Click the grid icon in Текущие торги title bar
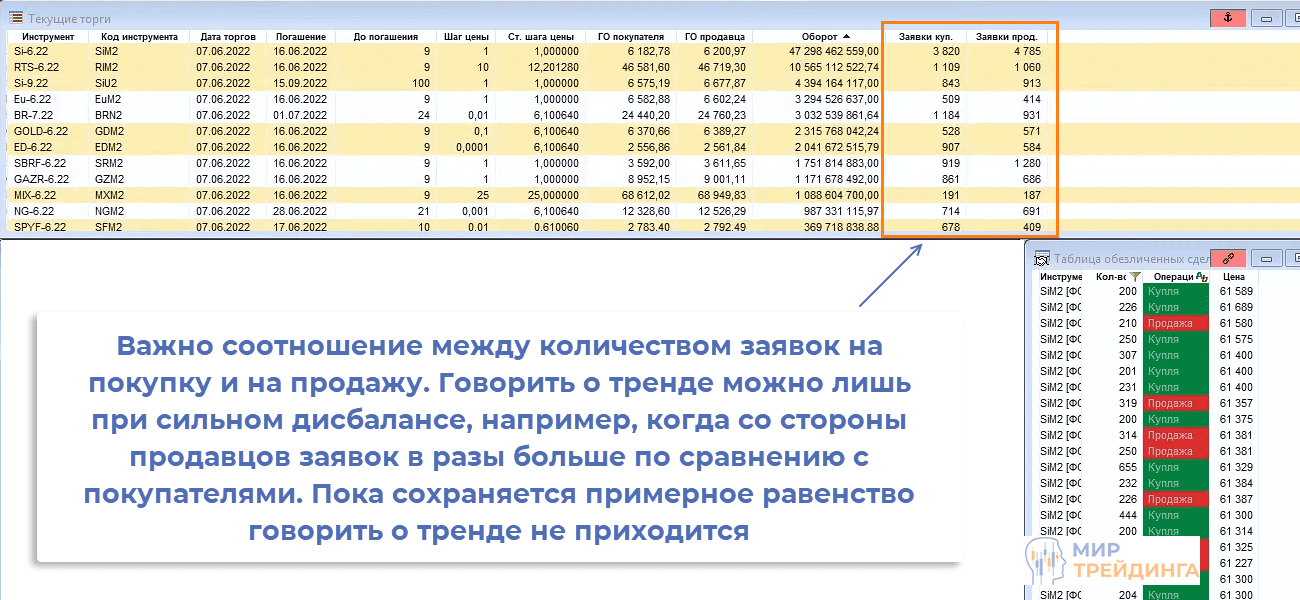1300x600 pixels. 16,17
